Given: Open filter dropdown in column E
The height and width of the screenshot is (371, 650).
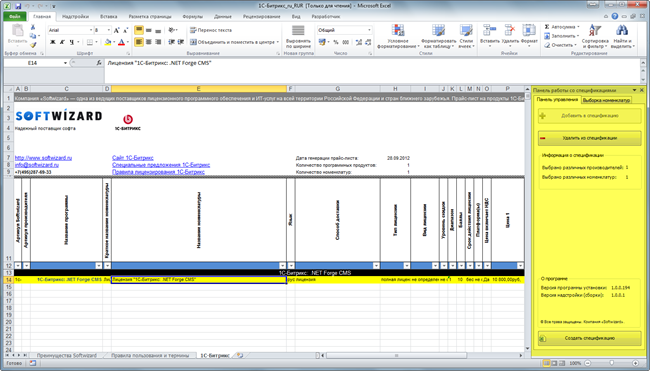Looking at the screenshot, I should click(x=282, y=266).
